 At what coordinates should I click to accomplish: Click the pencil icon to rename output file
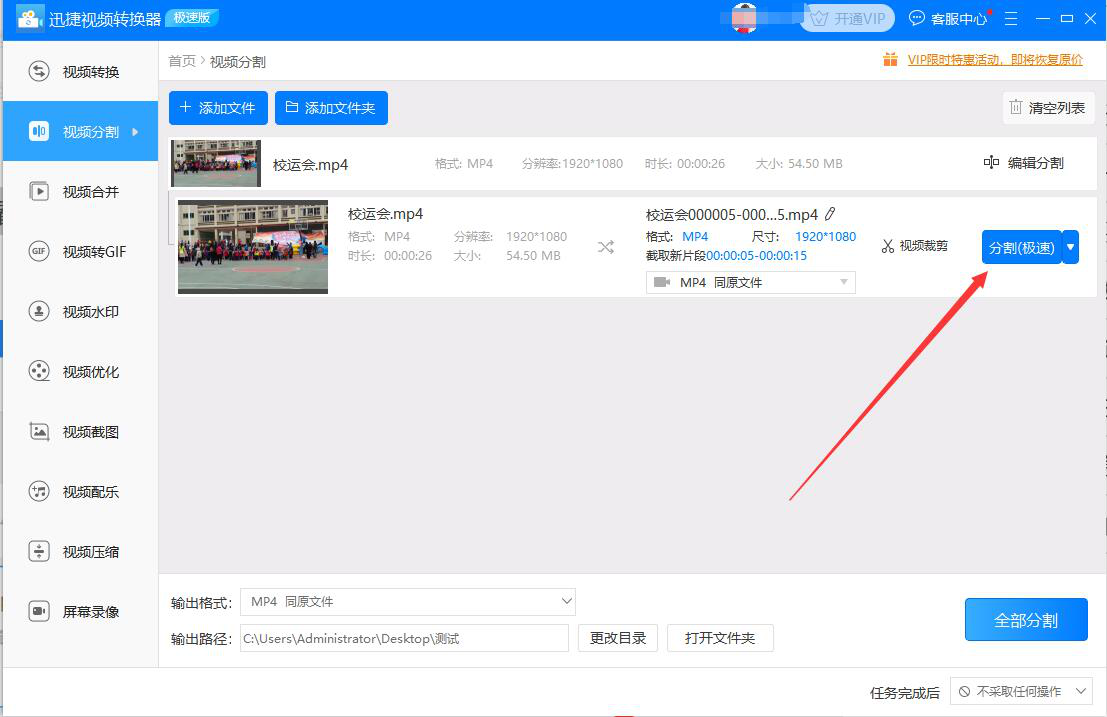pyautogui.click(x=830, y=214)
